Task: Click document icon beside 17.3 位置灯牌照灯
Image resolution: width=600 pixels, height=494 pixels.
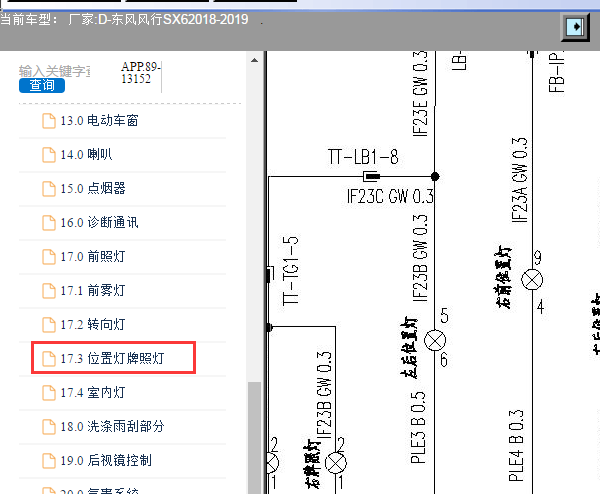Action: tap(49, 359)
